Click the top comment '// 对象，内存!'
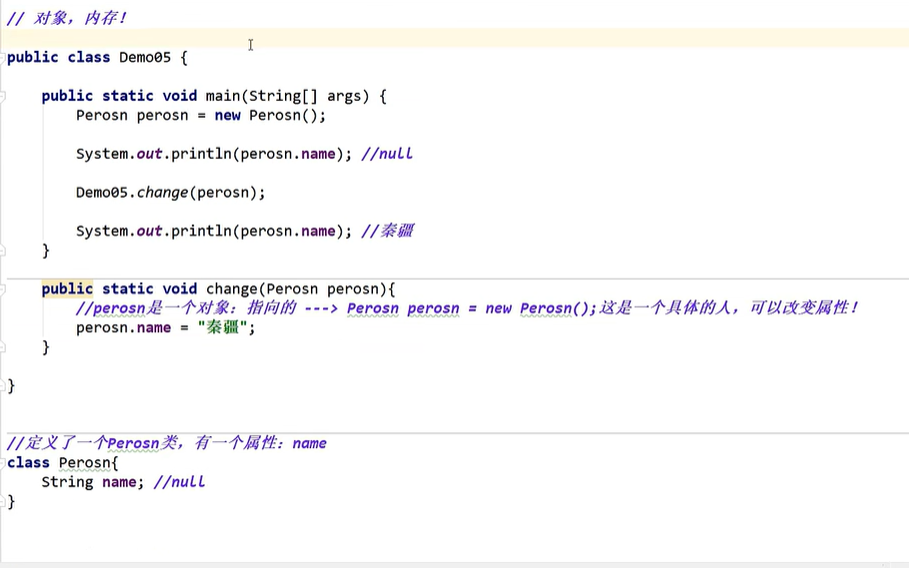This screenshot has width=909, height=568. [67, 19]
